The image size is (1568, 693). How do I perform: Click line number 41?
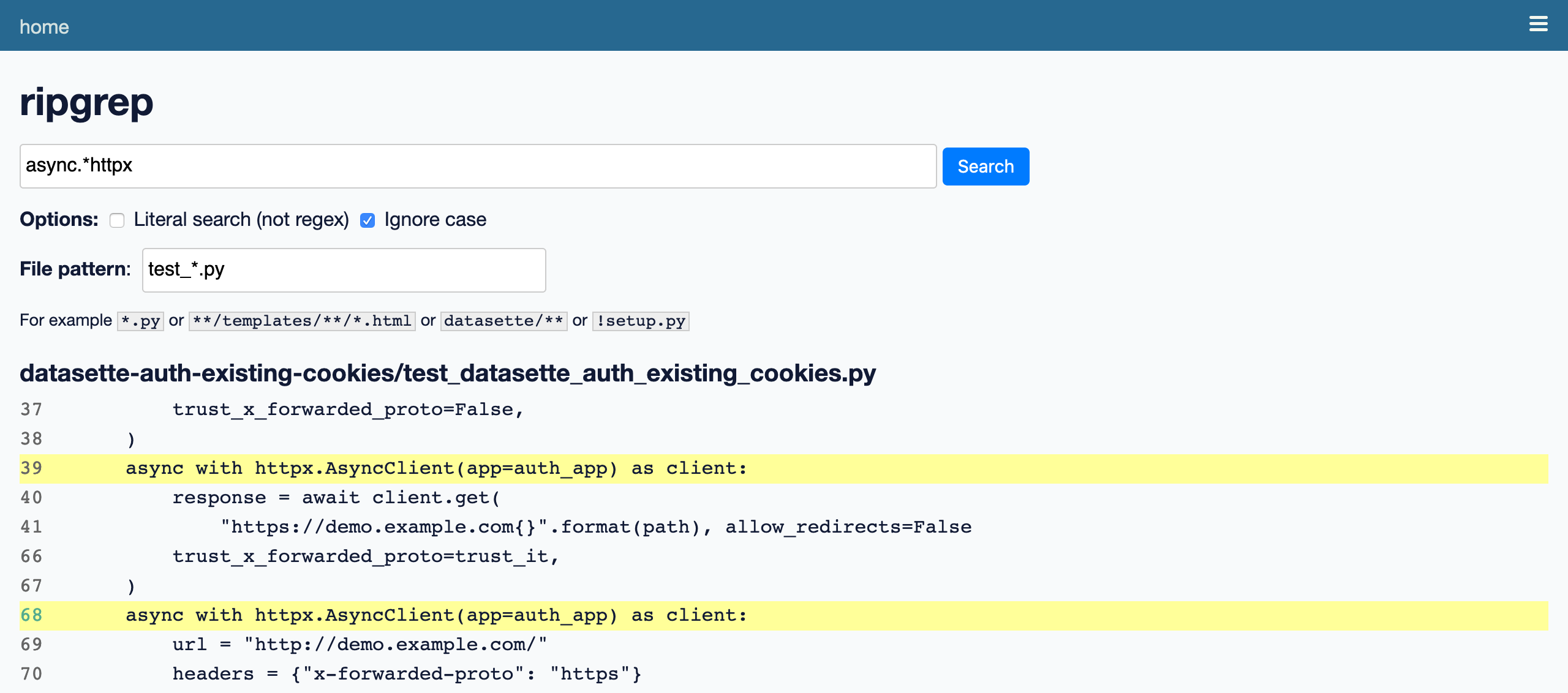(x=31, y=527)
